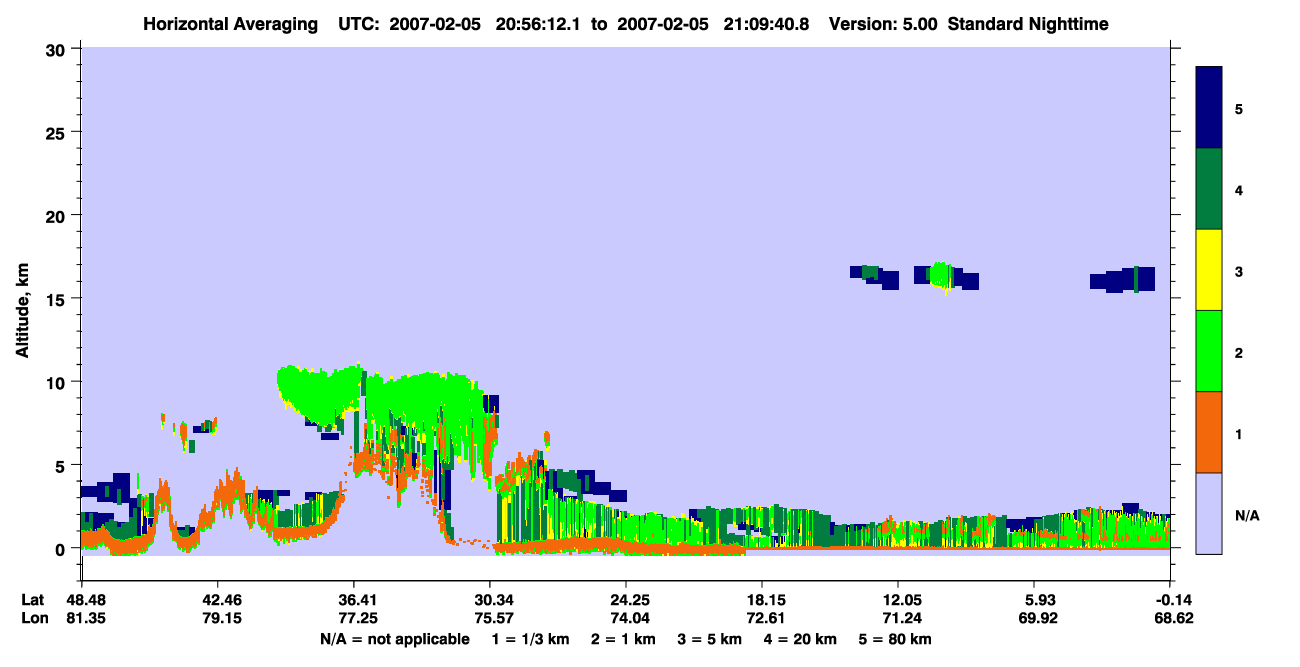Click the dark green colorbar segment labeled 4
1300x667 pixels.
[x=1209, y=189]
